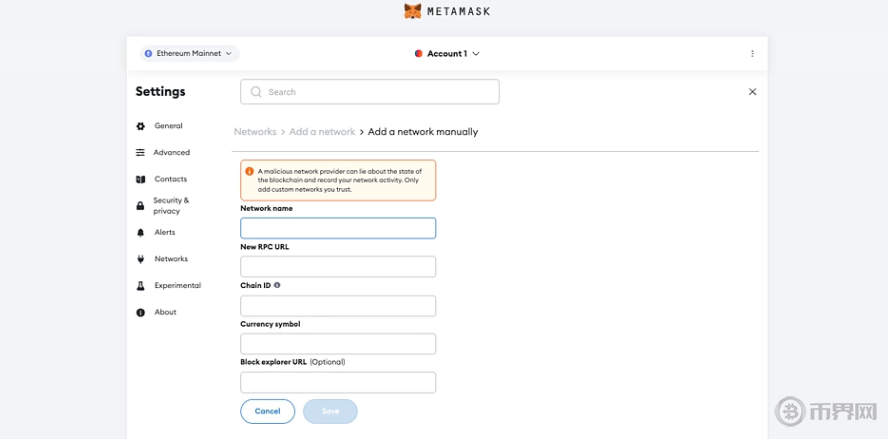Click the Experimental flask icon
Screen dimensions: 888x439
tap(141, 286)
